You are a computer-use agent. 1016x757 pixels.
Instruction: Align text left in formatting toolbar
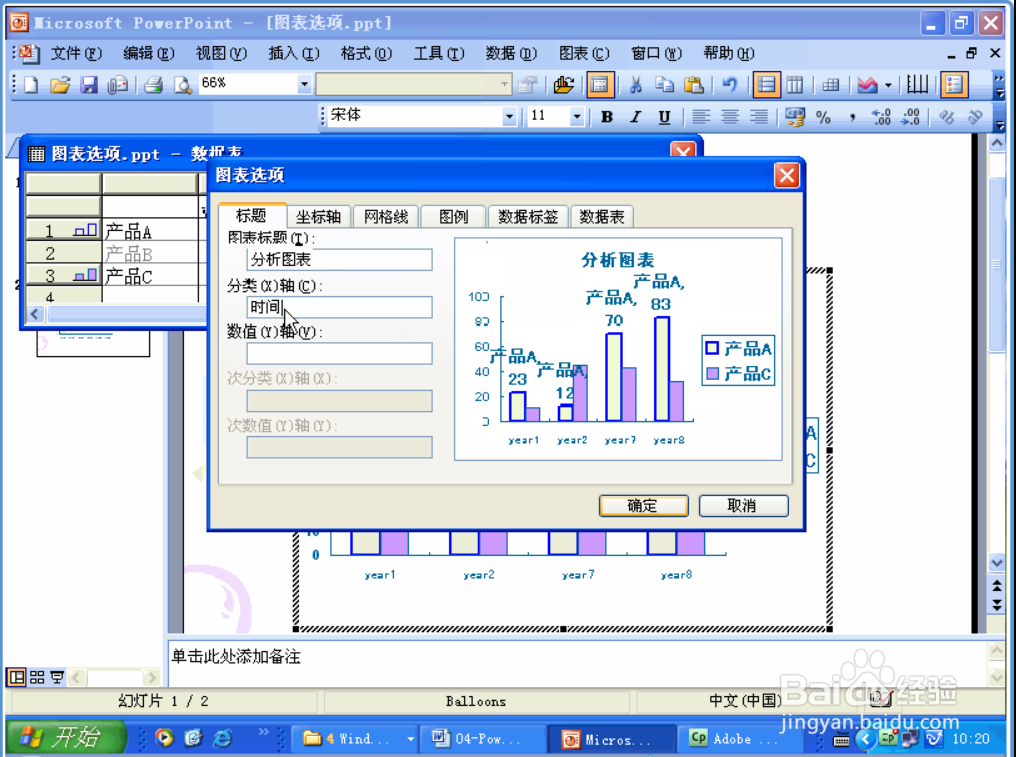tap(700, 117)
